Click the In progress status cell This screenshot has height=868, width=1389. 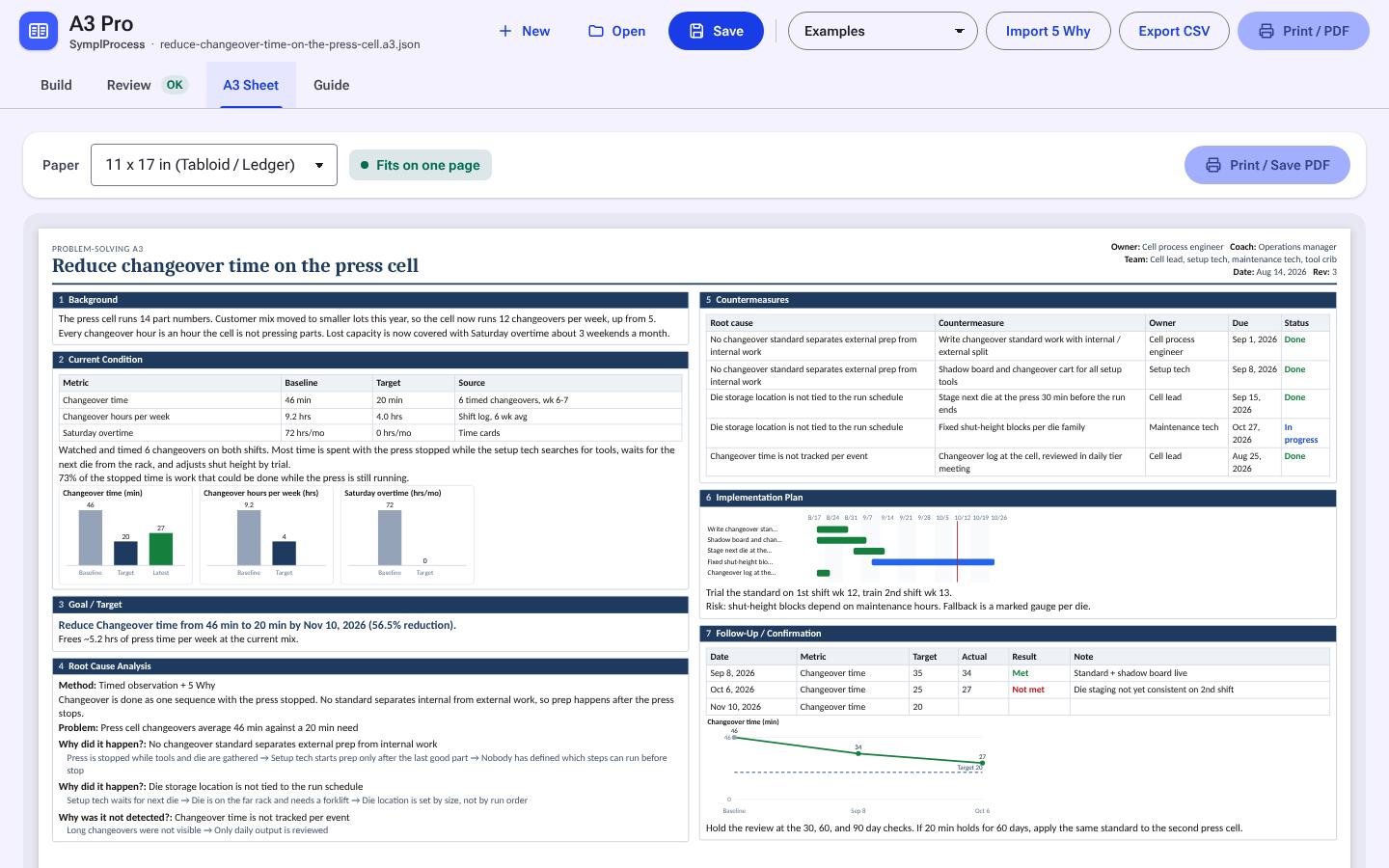point(1305,433)
